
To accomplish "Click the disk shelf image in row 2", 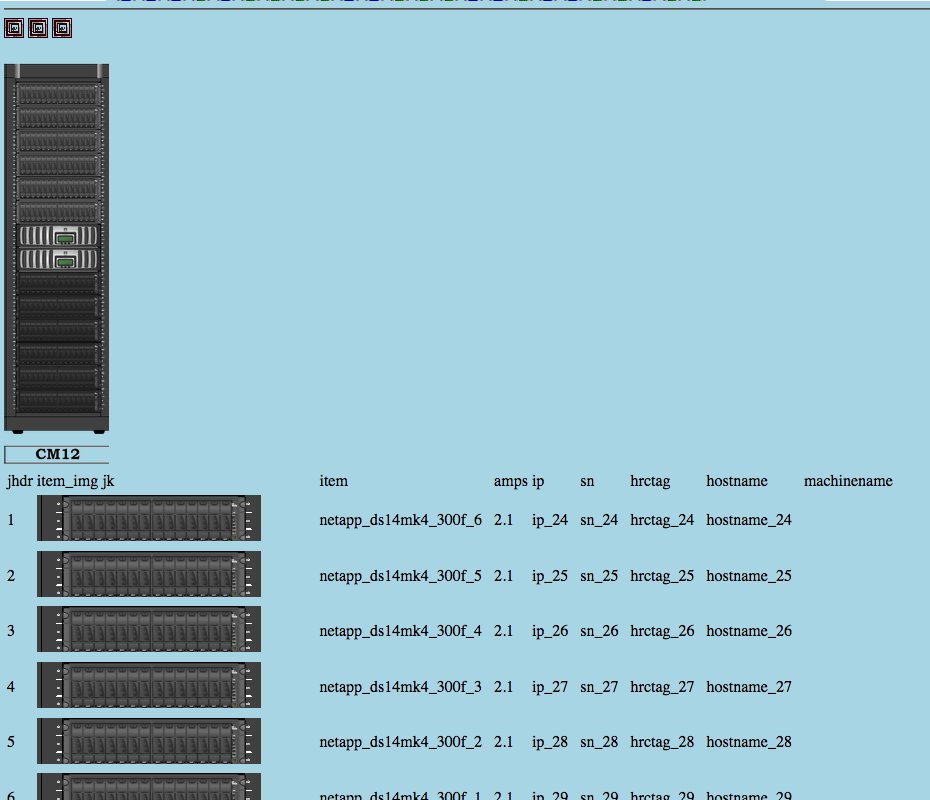I will (149, 574).
